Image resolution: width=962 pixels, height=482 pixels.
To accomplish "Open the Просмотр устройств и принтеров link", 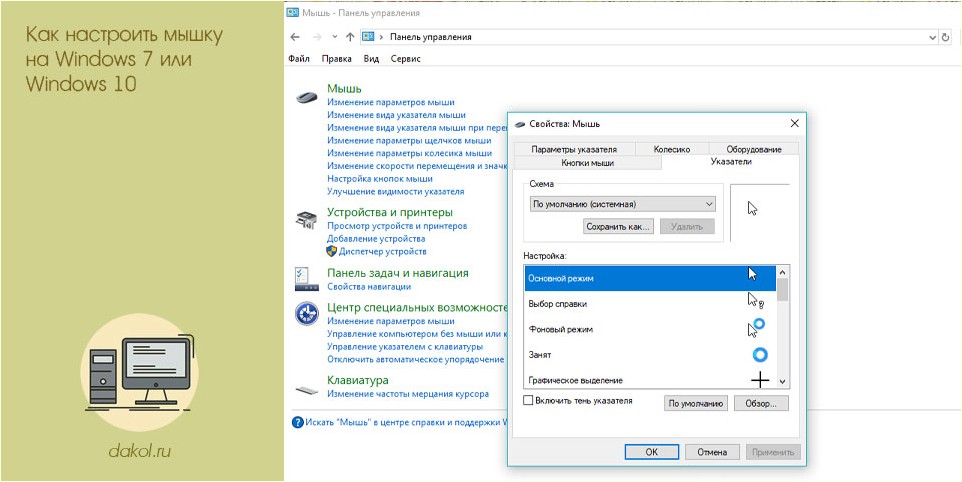I will coord(397,226).
